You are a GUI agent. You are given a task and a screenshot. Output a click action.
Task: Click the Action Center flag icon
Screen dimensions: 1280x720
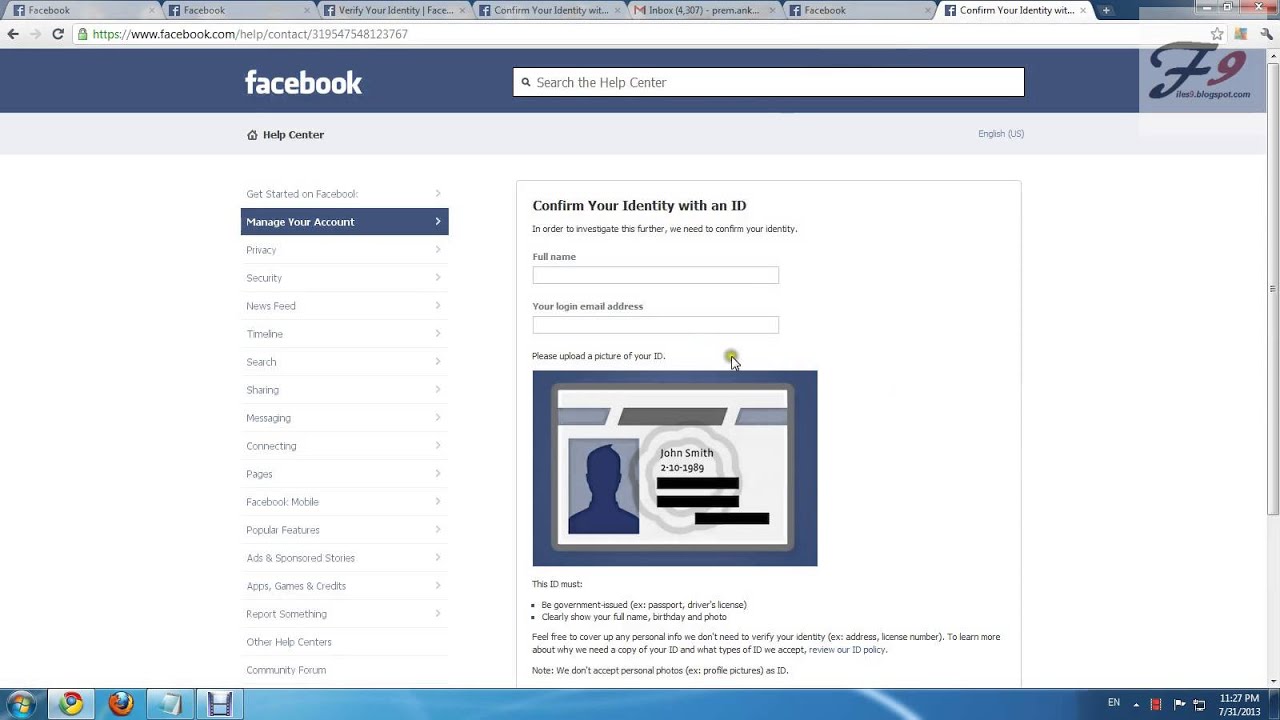1180,704
